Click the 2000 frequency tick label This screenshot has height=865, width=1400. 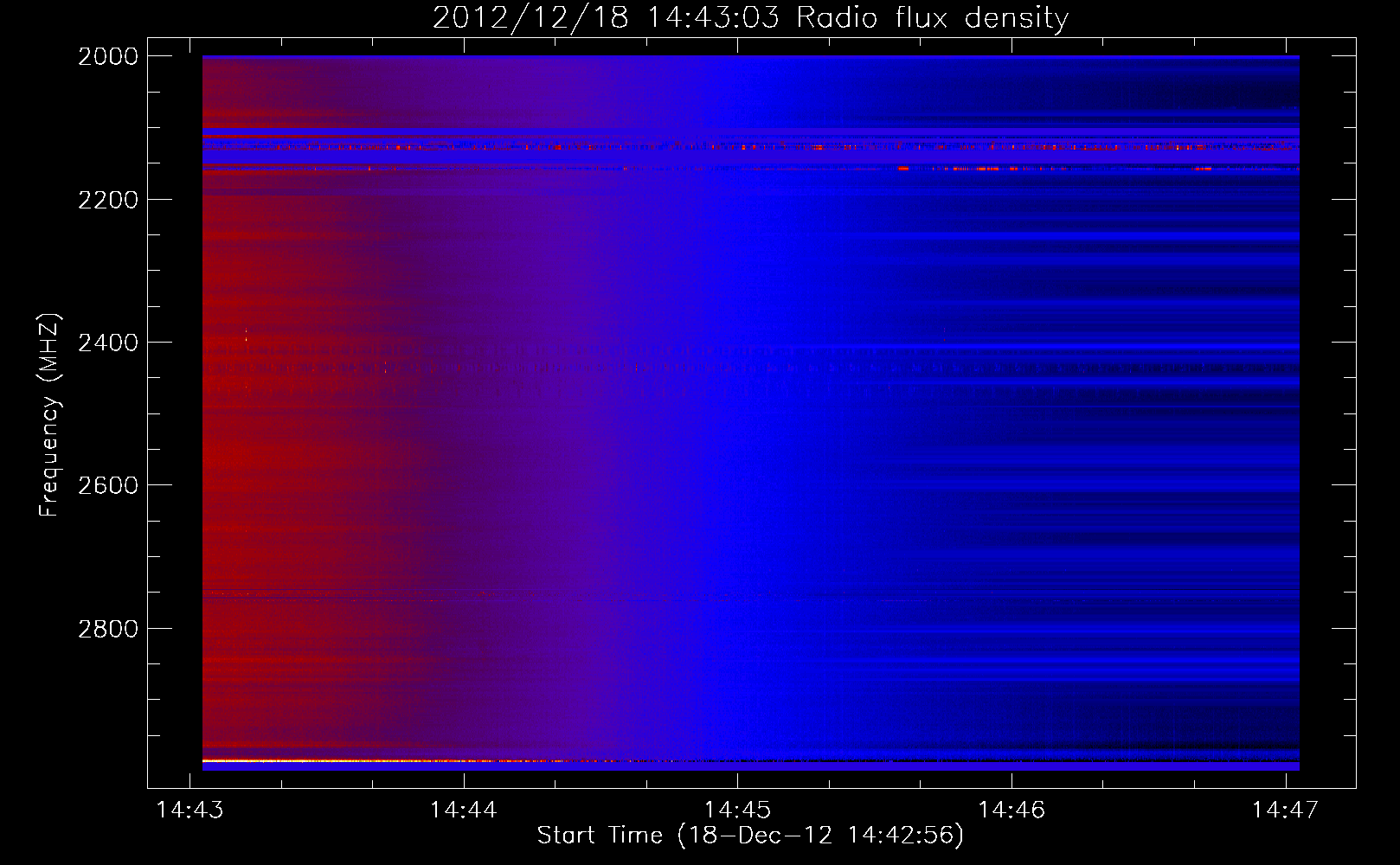[x=108, y=56]
